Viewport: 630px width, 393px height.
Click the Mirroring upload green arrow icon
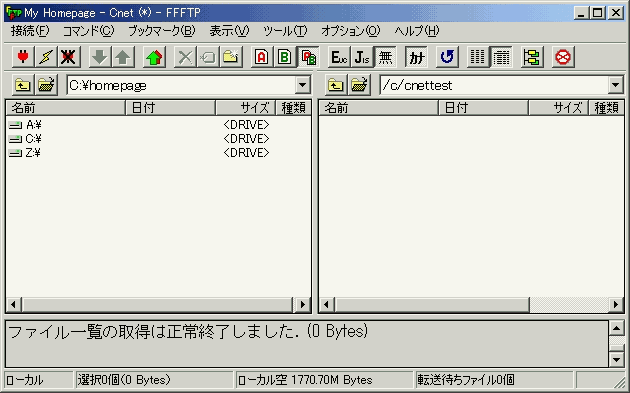154,57
